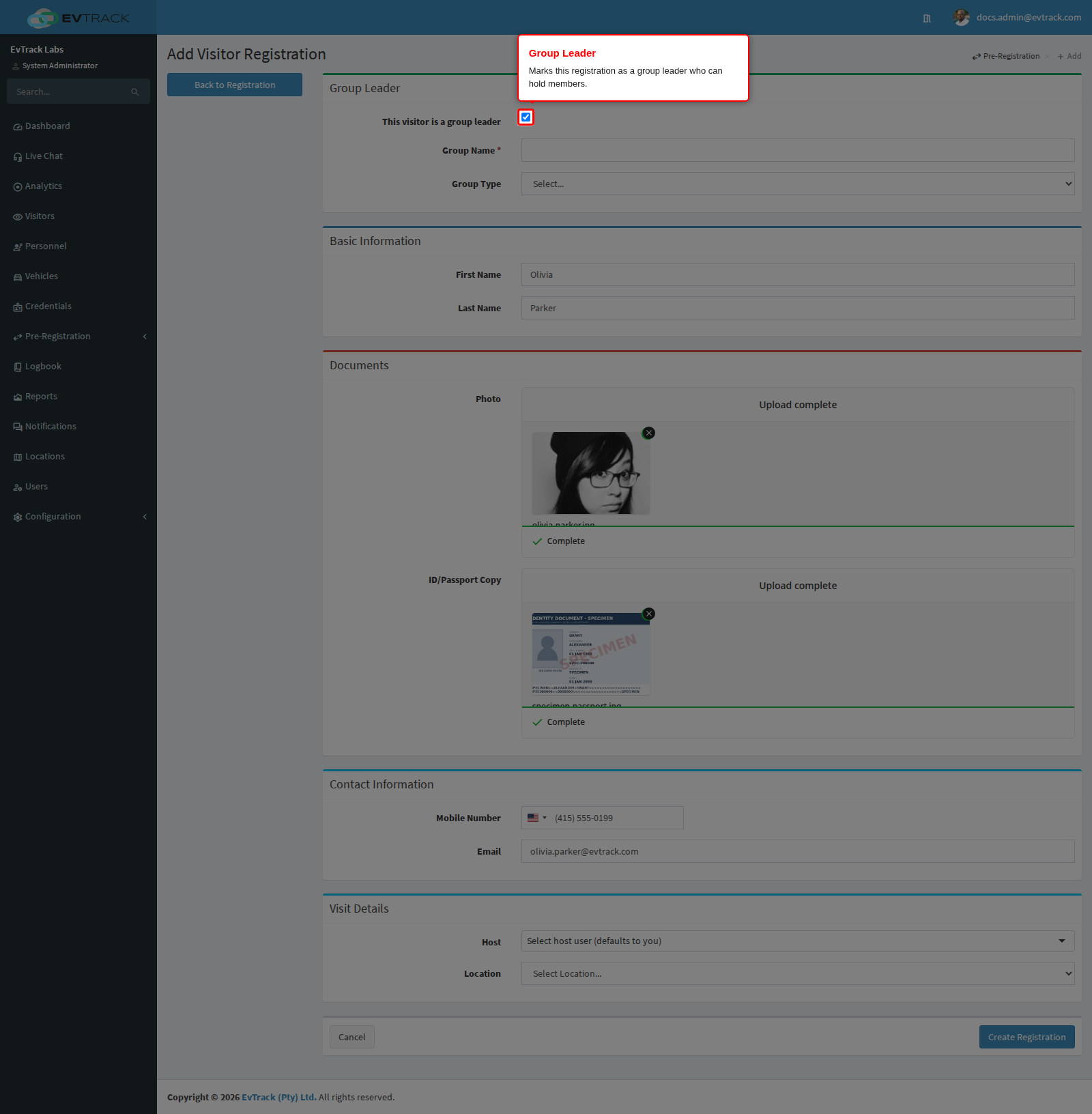This screenshot has height=1114, width=1092.
Task: Click the Email input field
Action: click(798, 851)
